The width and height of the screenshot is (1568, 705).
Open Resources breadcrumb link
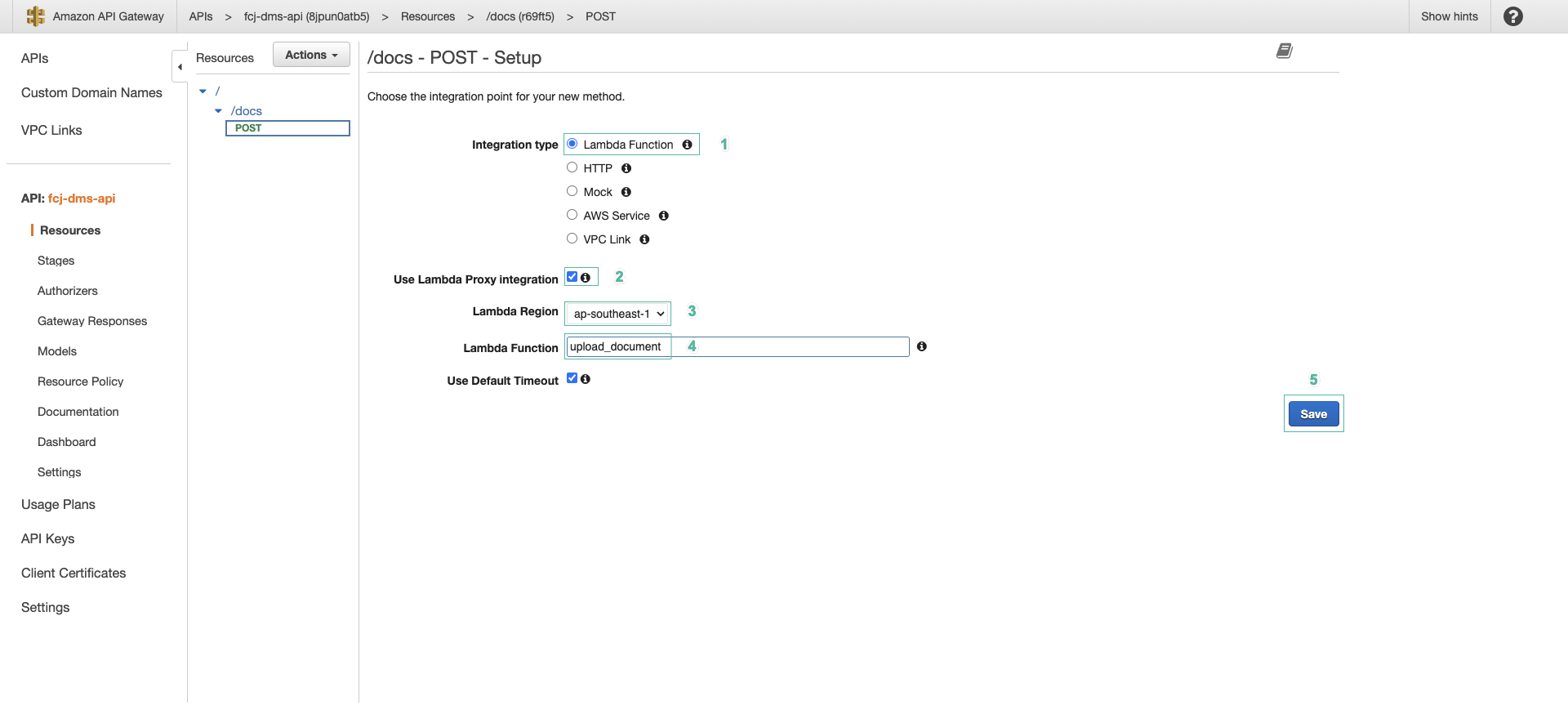428,16
